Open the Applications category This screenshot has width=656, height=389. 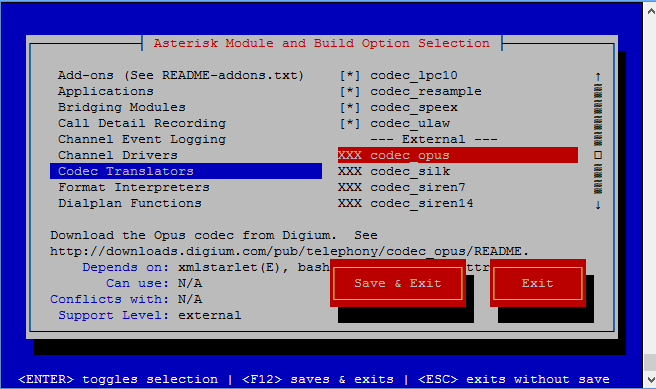point(106,91)
